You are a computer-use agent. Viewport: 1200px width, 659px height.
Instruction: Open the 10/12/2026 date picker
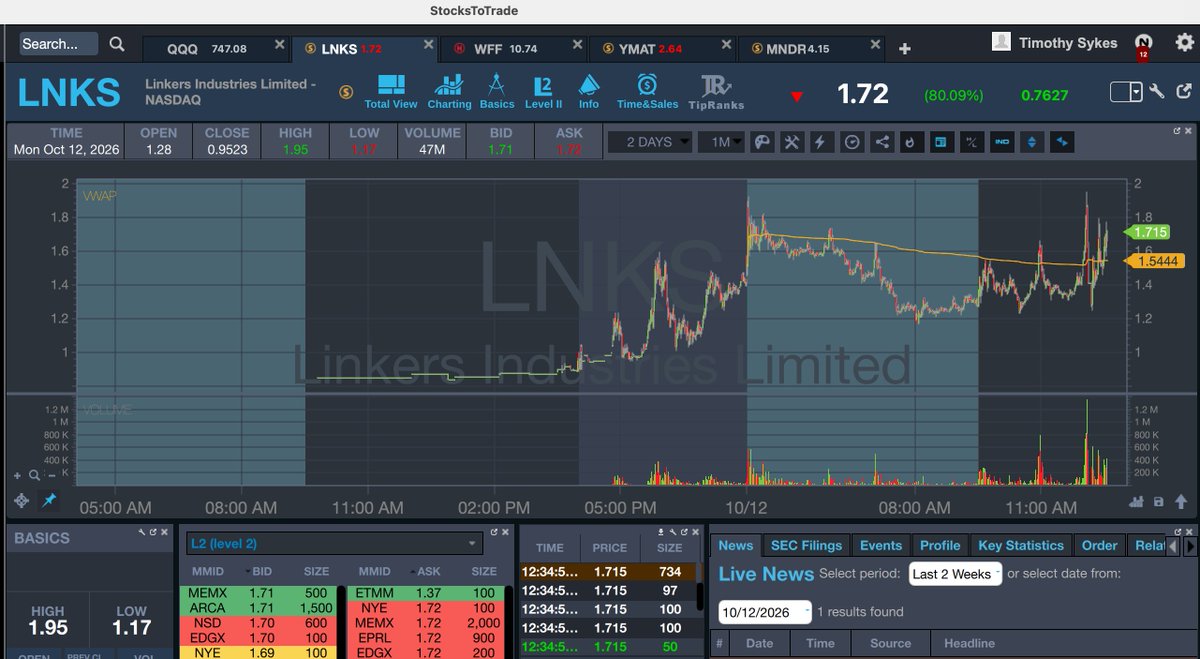(765, 611)
